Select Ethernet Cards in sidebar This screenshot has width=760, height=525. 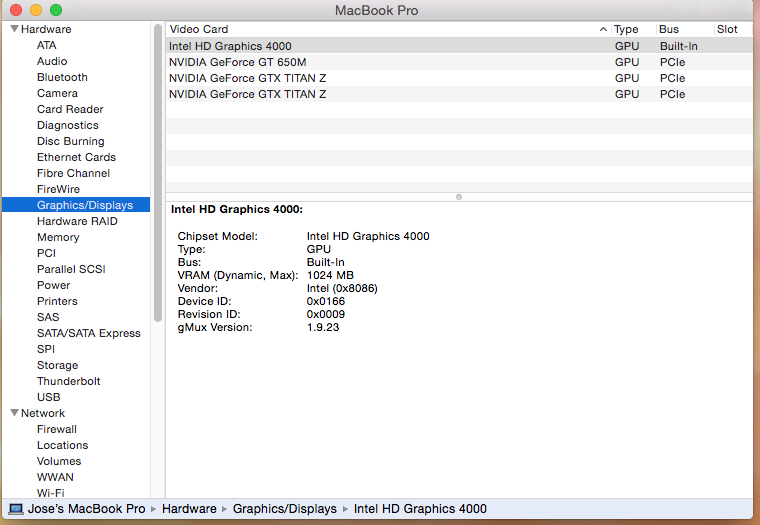click(x=77, y=157)
